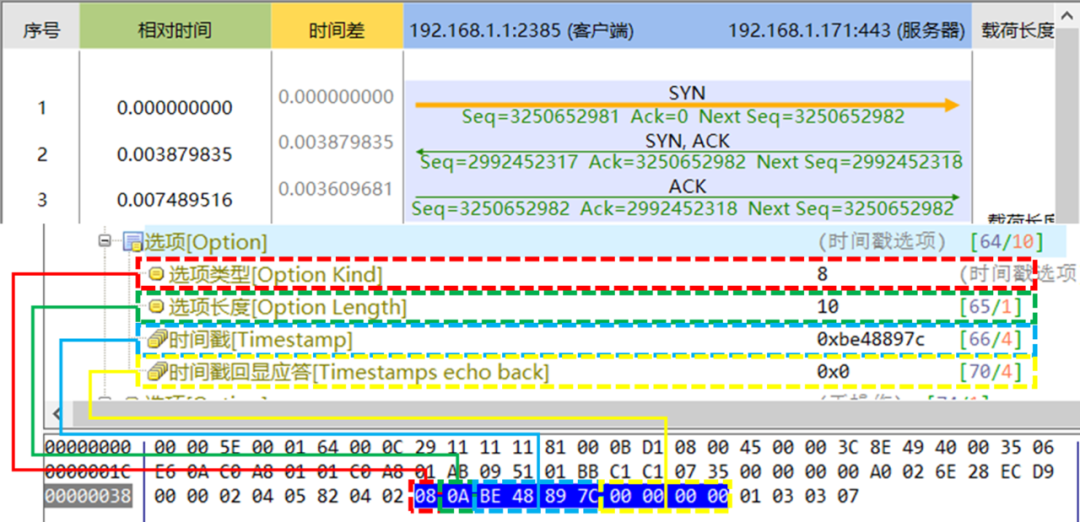Click the option length value 10
Viewport: 1080px width, 522px height.
[x=827, y=307]
